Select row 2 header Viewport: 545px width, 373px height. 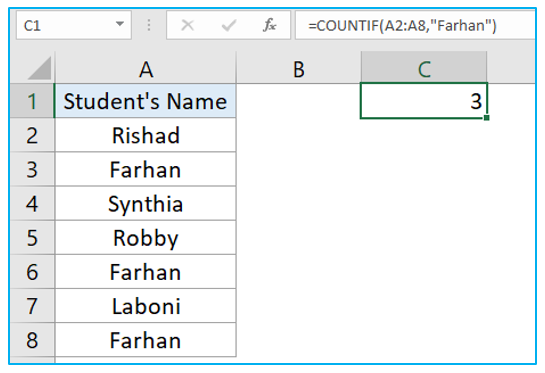click(32, 135)
